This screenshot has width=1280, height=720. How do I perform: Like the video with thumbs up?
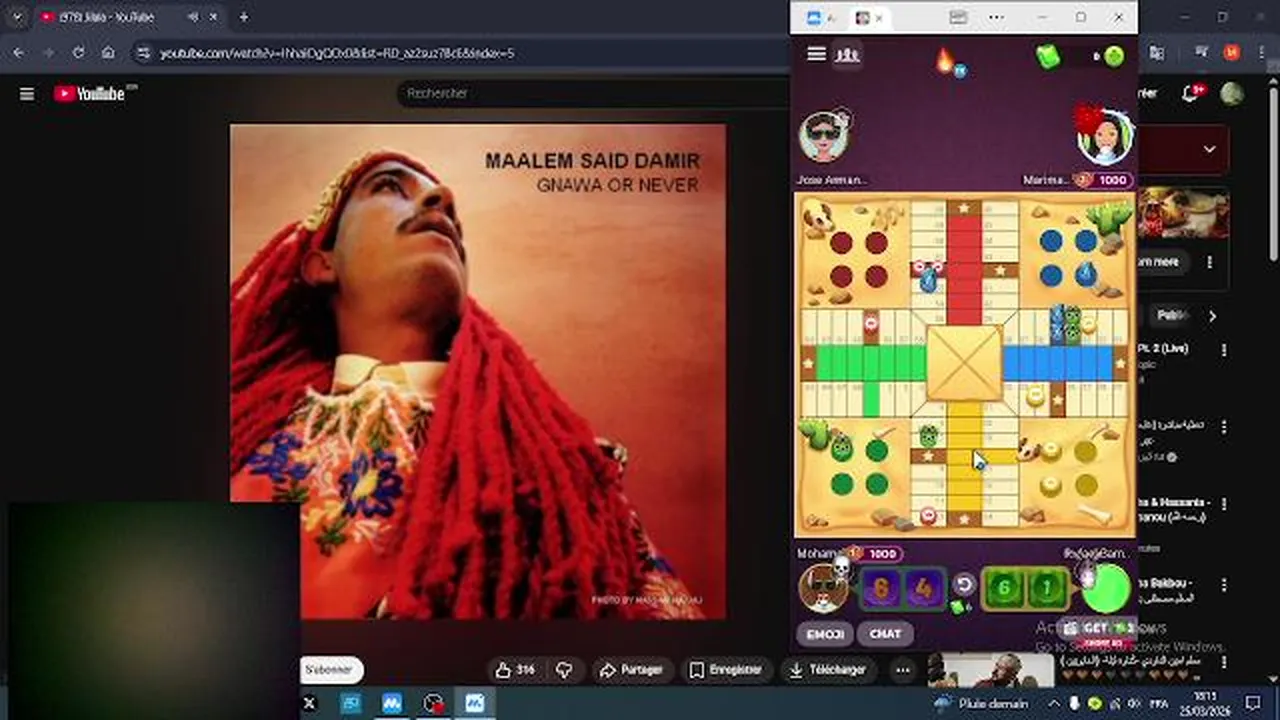point(515,670)
